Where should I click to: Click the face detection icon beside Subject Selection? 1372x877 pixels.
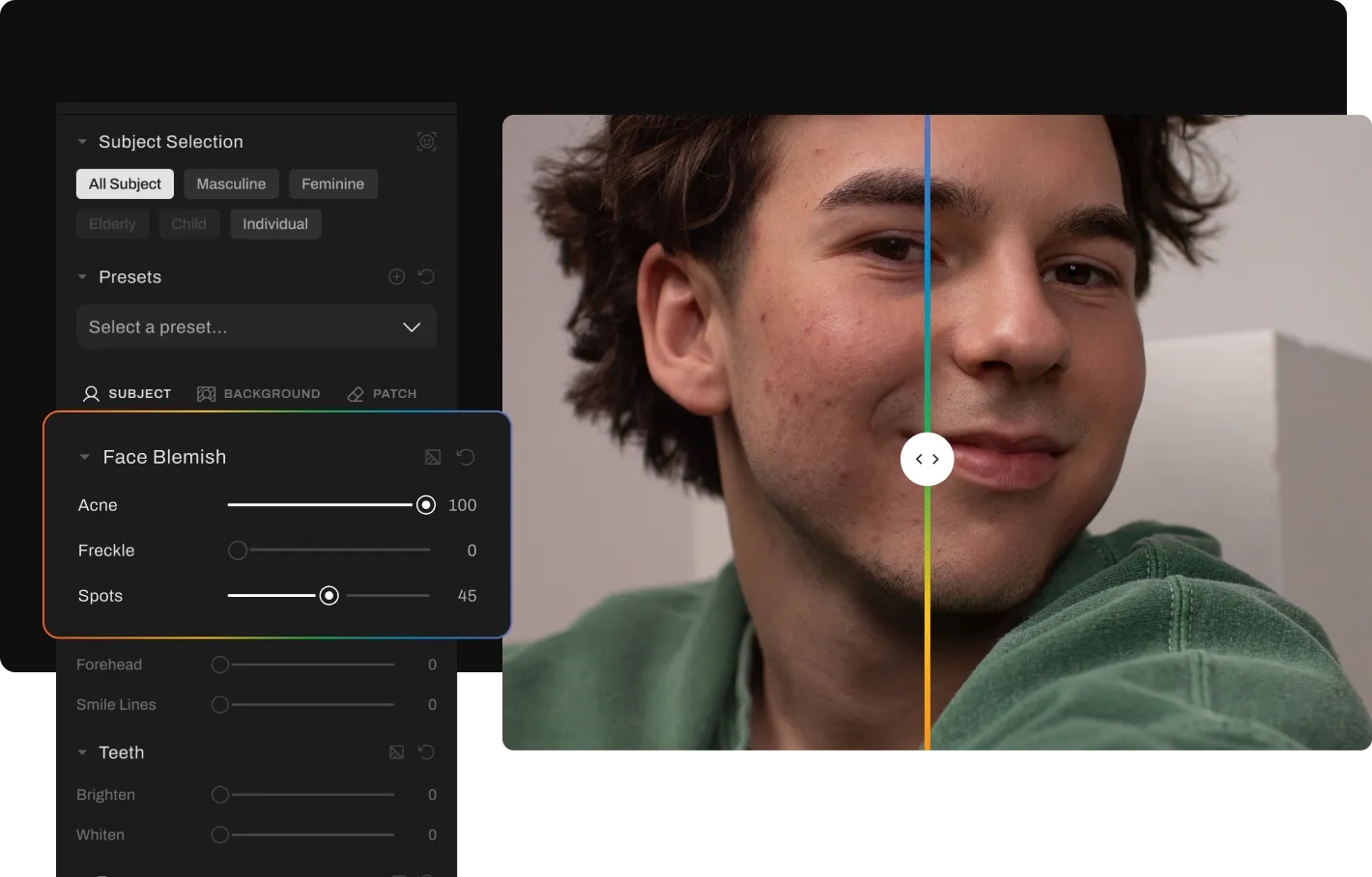(x=426, y=142)
